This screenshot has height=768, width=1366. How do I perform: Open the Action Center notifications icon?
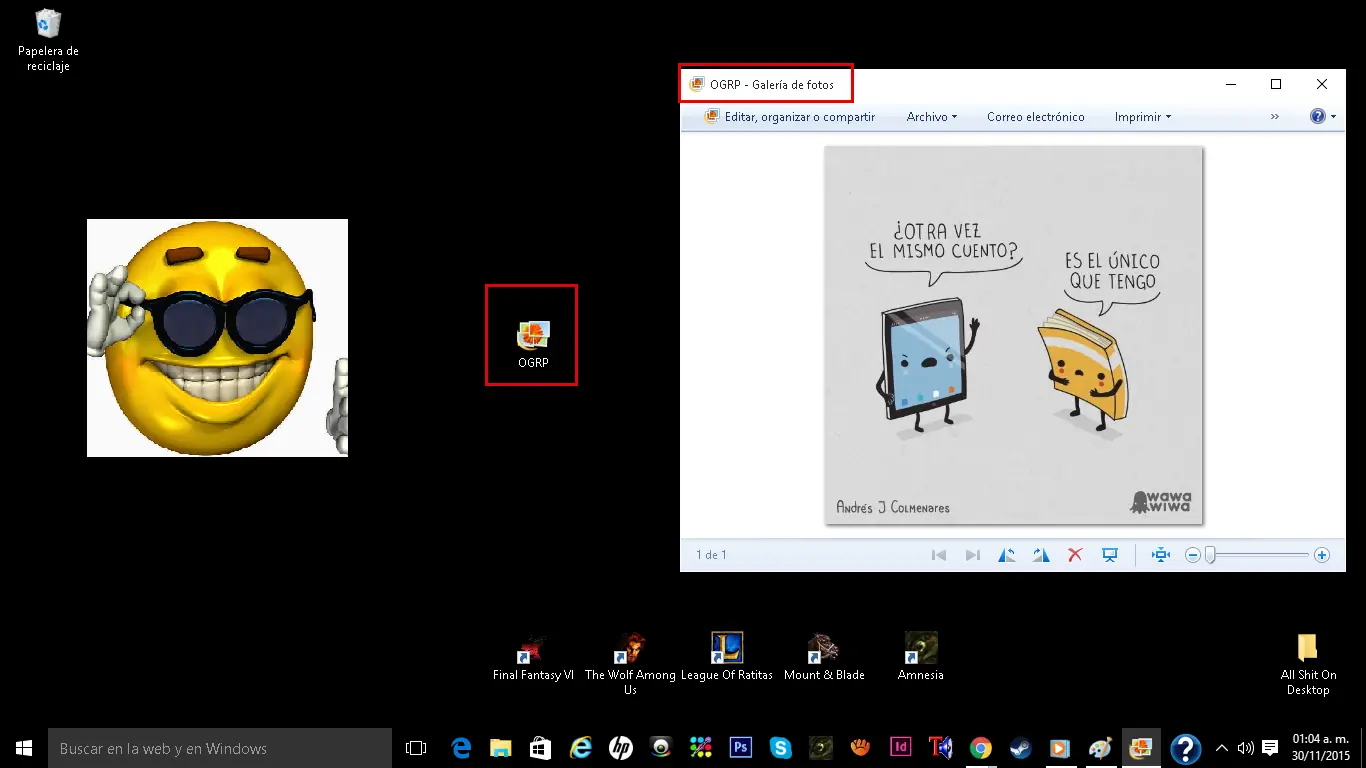click(1270, 748)
